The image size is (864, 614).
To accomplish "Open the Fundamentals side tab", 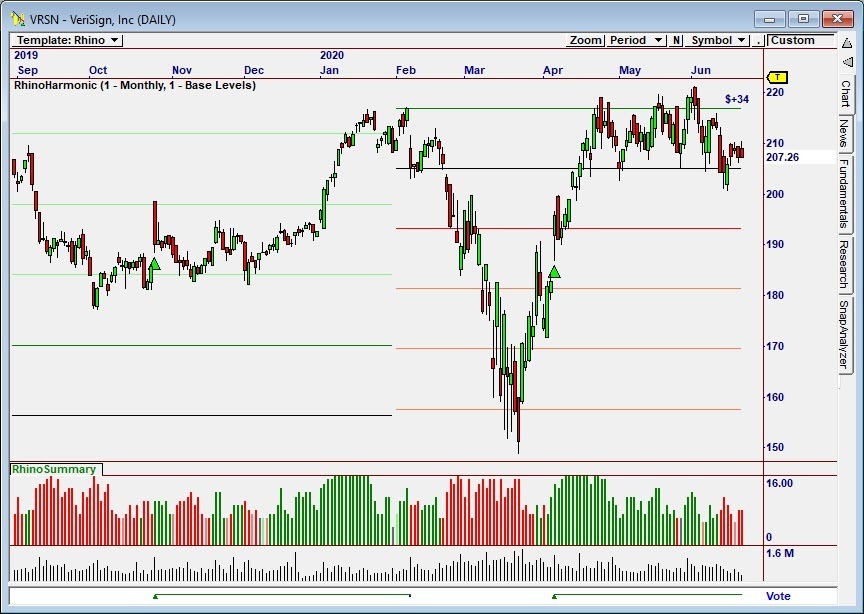I will [x=844, y=193].
